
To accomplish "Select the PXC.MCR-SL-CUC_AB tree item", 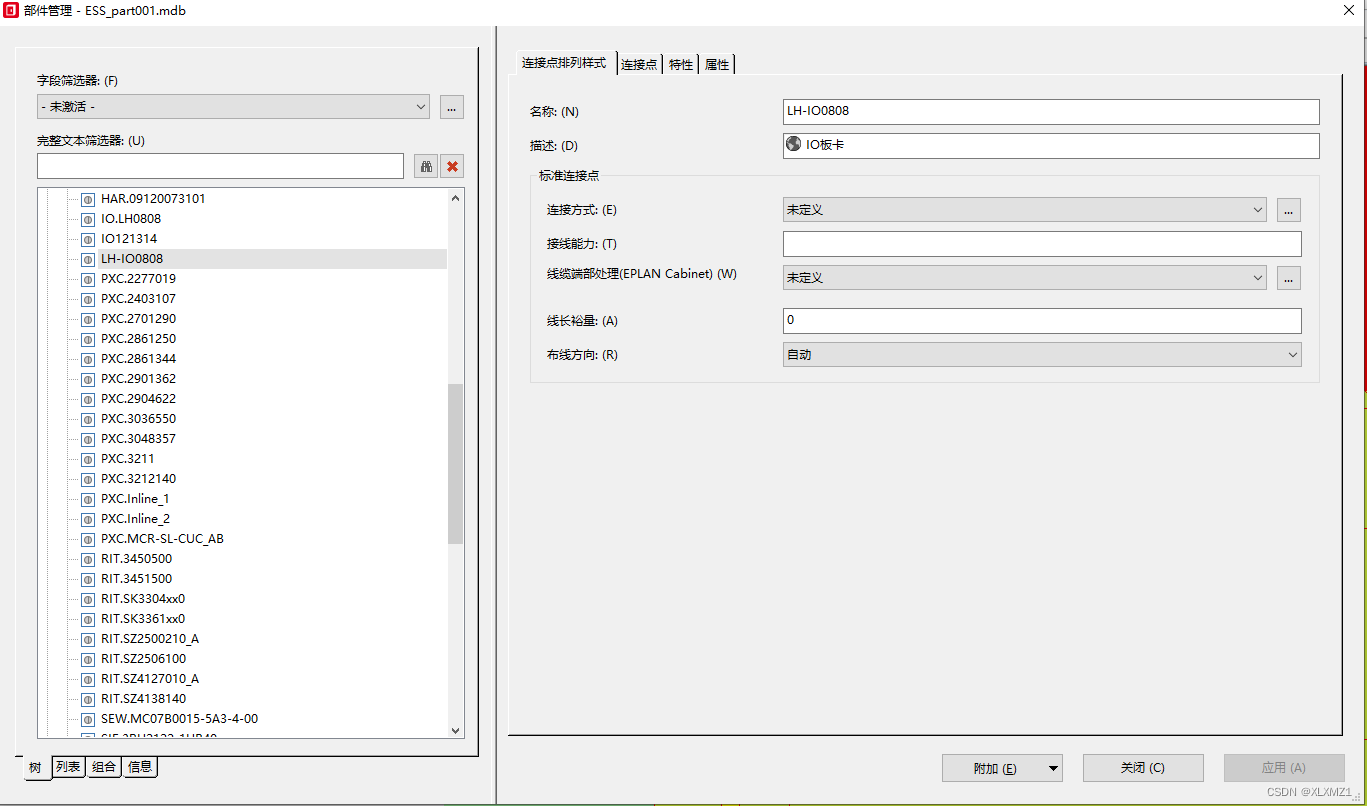I will coord(162,539).
